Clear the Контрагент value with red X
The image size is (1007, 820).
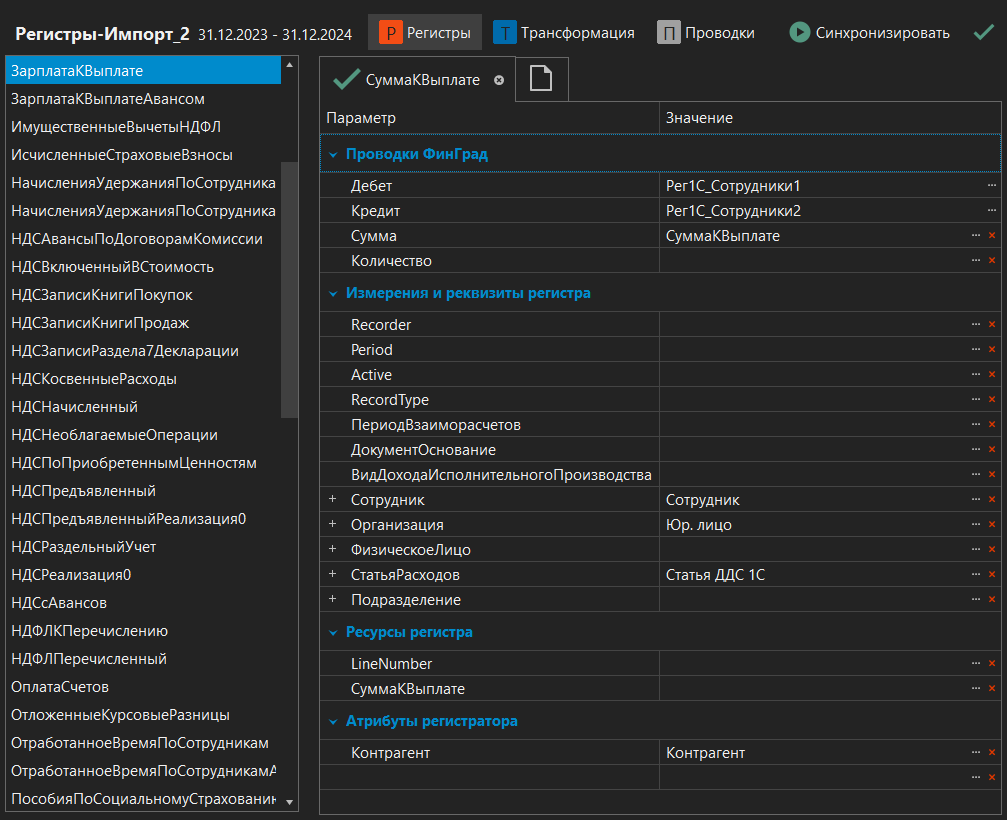992,753
